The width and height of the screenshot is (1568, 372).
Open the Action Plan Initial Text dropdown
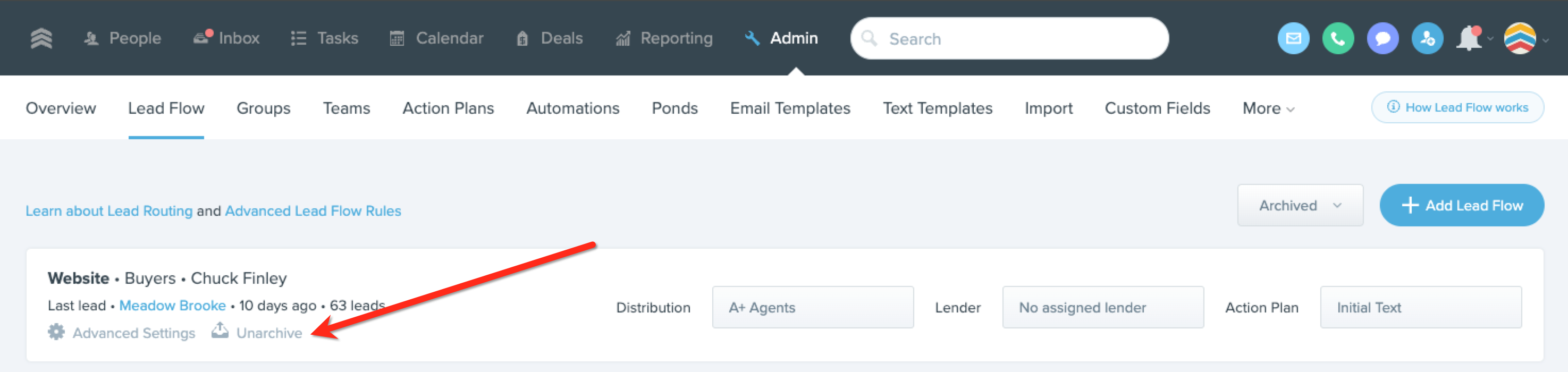(1420, 308)
